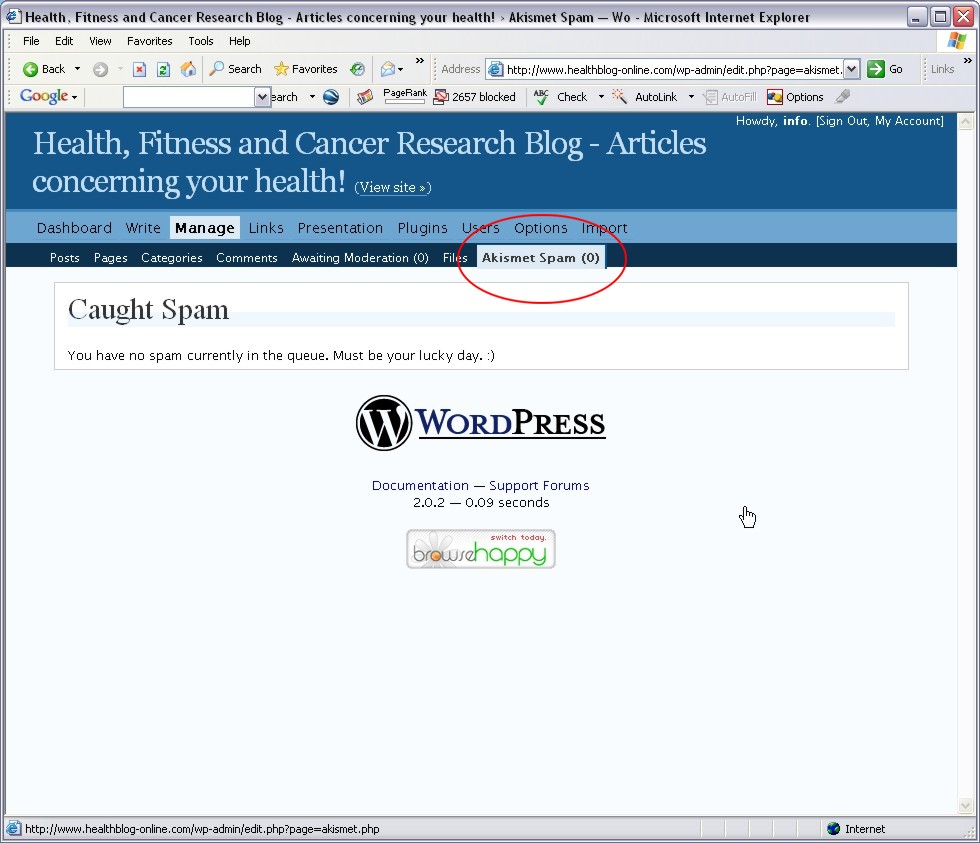Open Google toolbar Options
Viewport: 980px width, 843px height.
[795, 97]
